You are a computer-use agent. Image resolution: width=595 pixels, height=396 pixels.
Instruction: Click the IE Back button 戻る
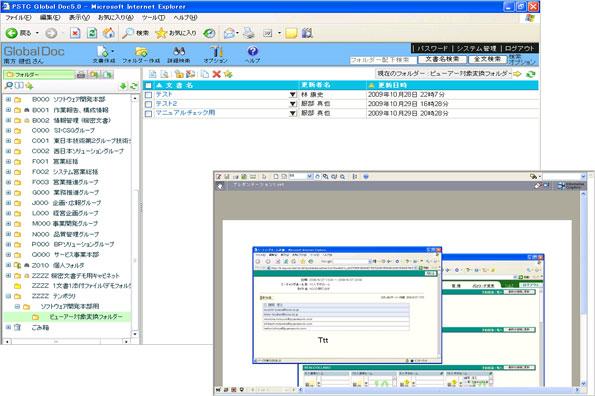tap(18, 33)
